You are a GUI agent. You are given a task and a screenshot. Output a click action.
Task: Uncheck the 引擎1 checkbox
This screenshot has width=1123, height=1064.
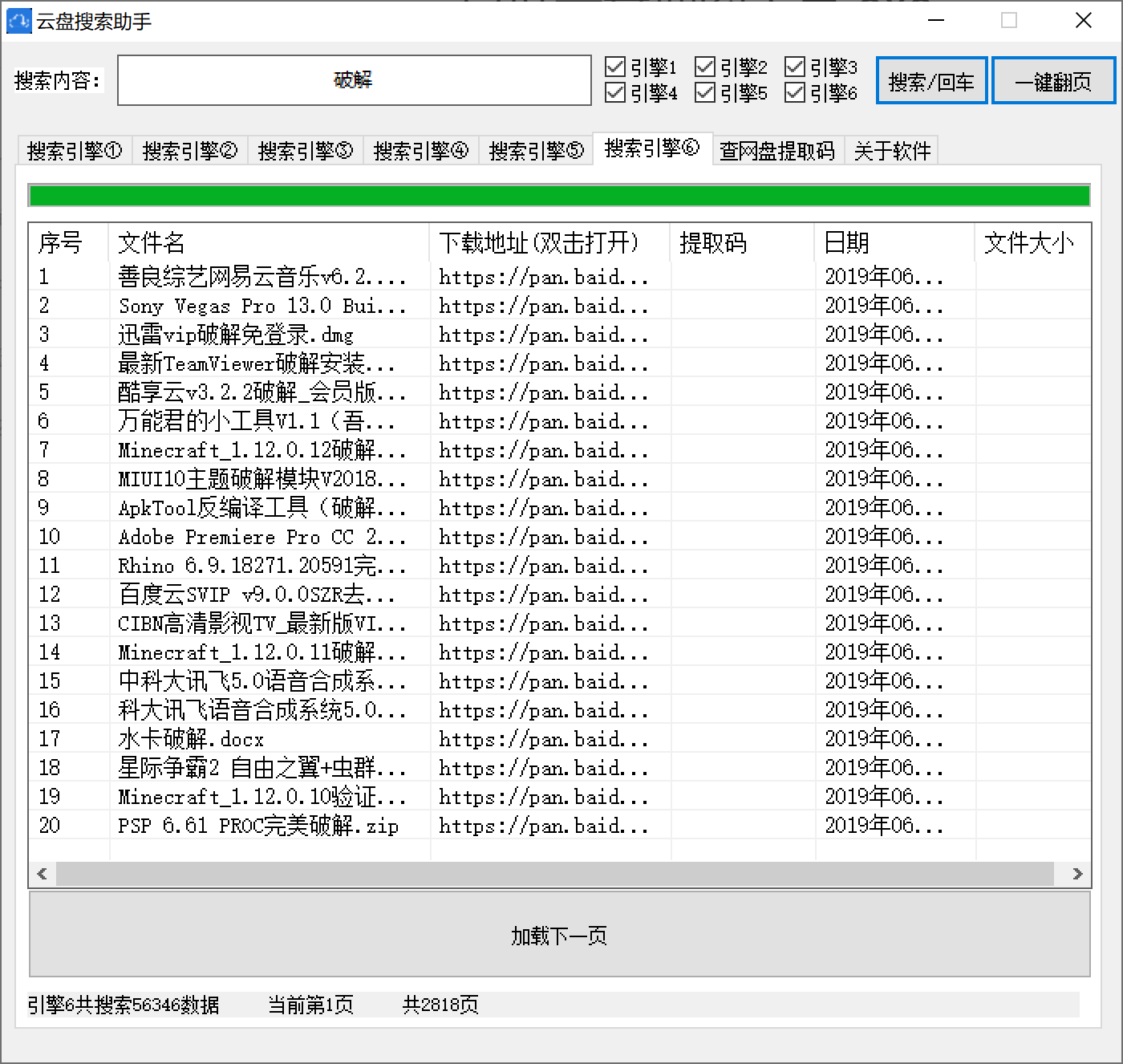point(615,67)
